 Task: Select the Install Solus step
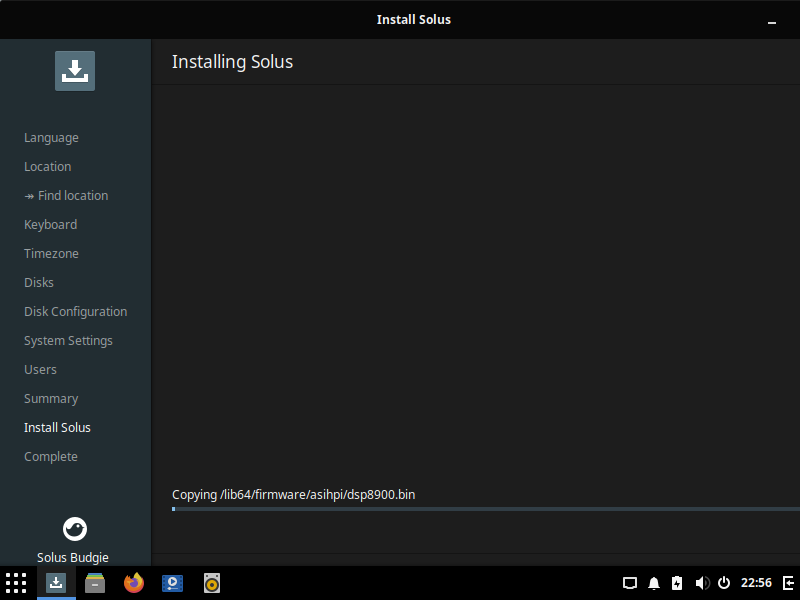pos(57,428)
